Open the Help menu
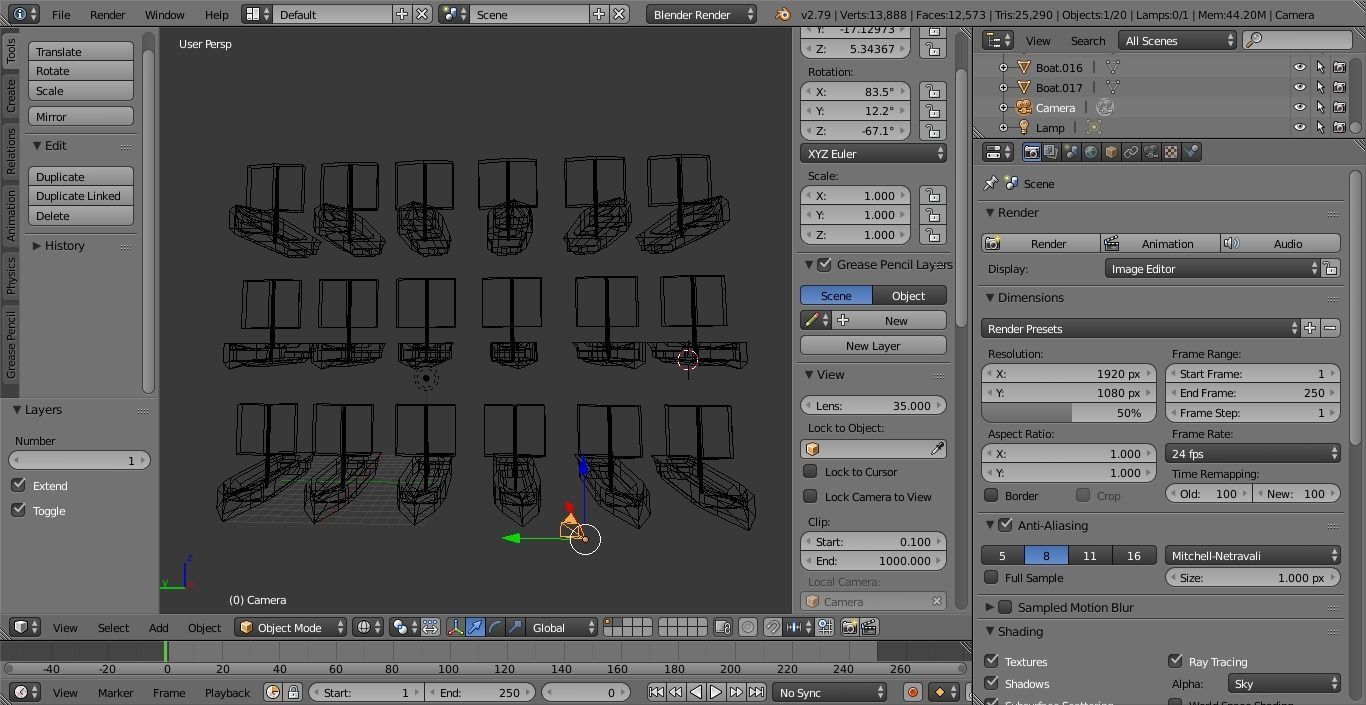 click(216, 15)
